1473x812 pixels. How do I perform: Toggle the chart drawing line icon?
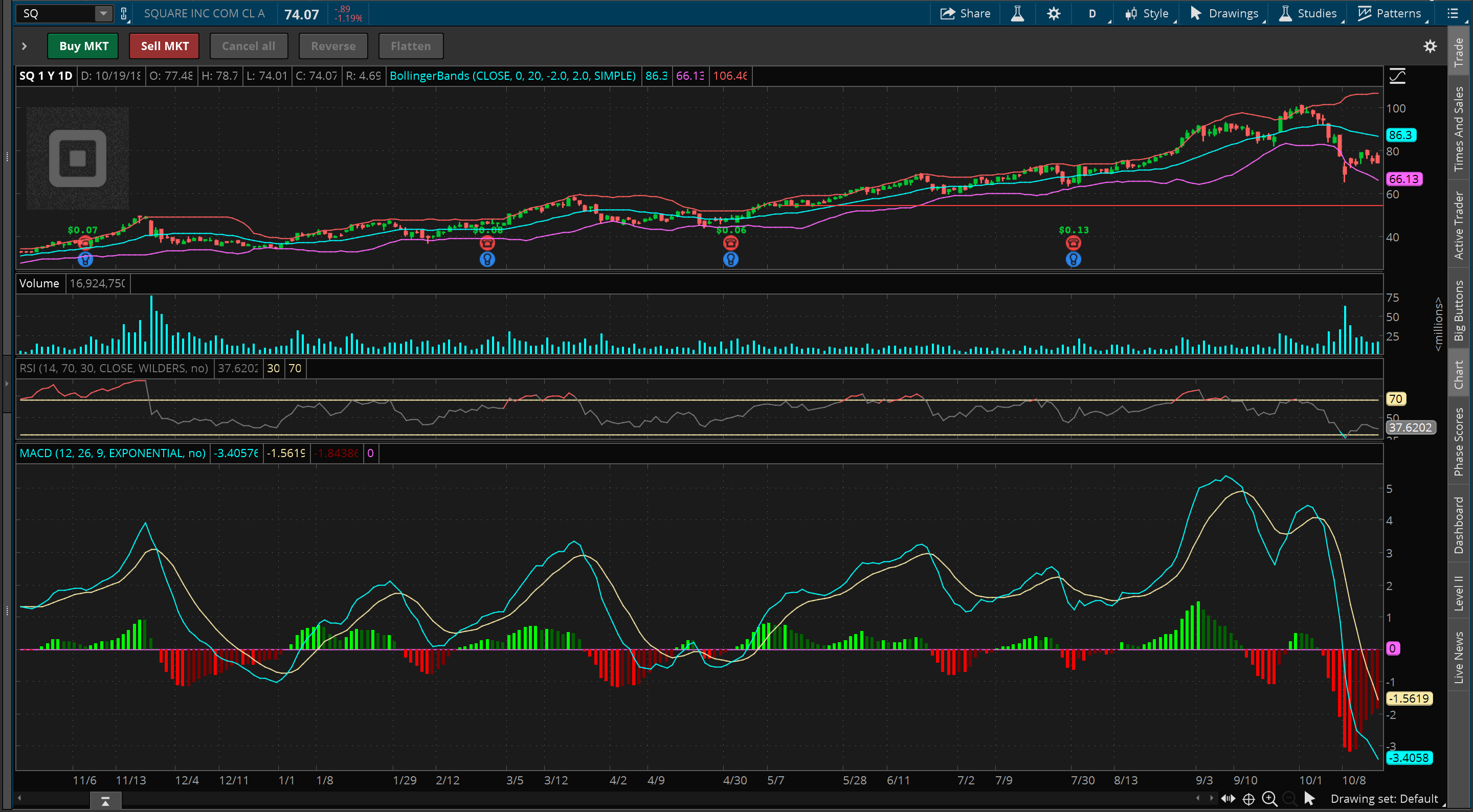(x=1397, y=76)
